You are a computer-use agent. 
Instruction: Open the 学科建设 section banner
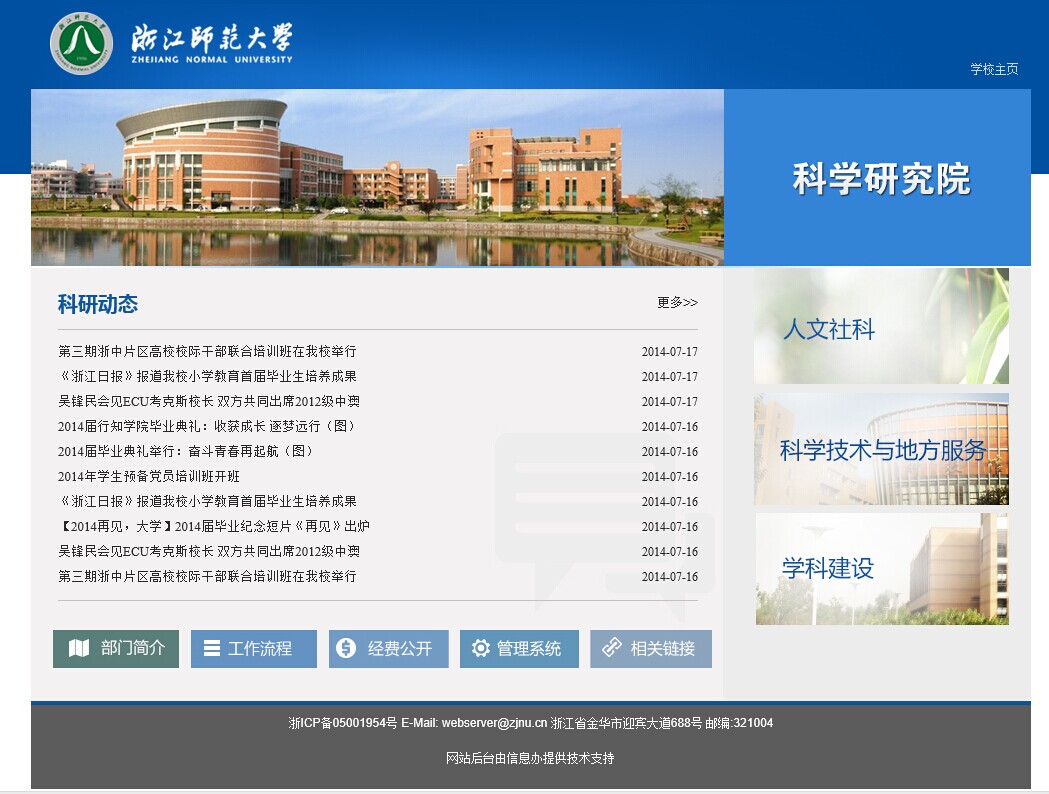[x=881, y=569]
